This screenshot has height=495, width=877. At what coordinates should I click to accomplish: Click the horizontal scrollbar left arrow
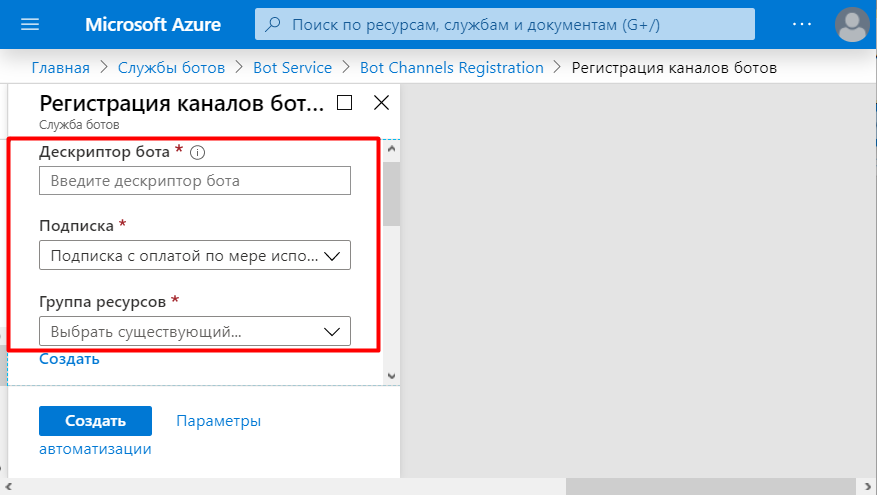pos(8,486)
